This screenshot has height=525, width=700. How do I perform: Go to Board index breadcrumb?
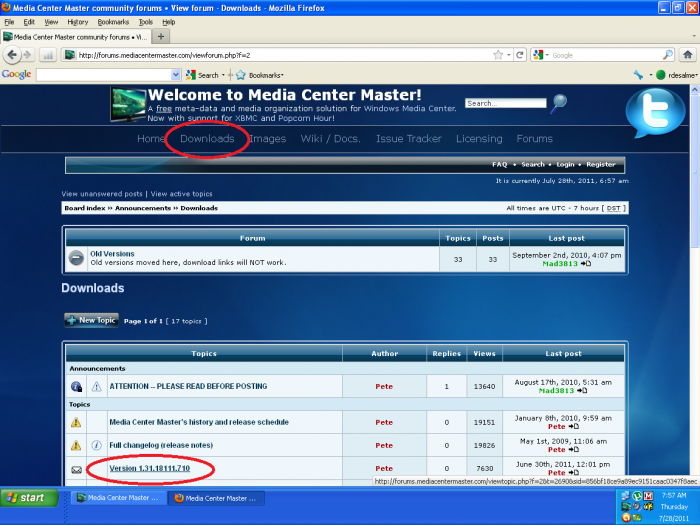click(x=85, y=208)
